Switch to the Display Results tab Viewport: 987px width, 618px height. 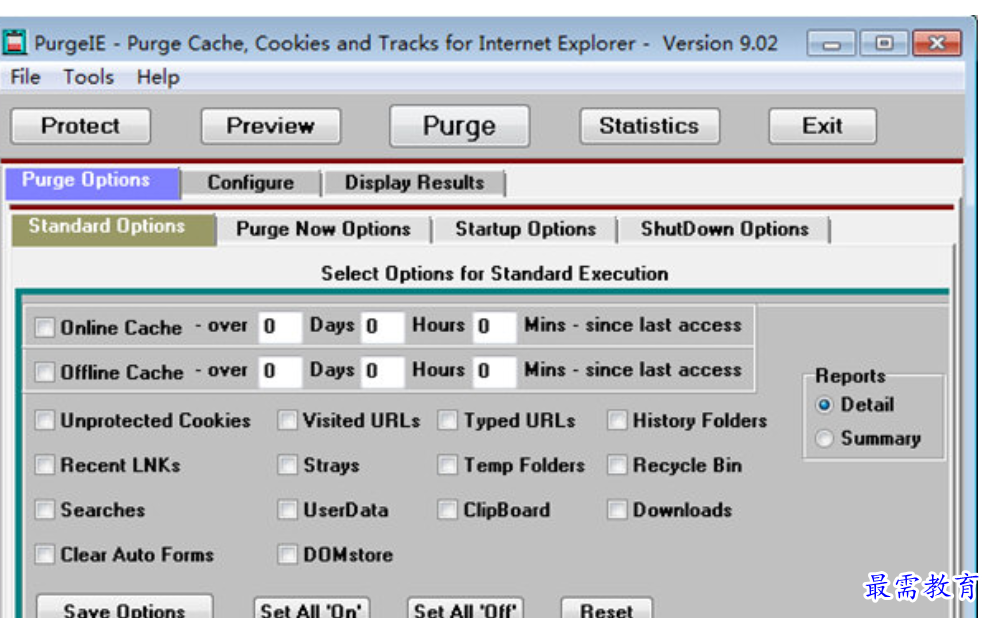(x=414, y=183)
